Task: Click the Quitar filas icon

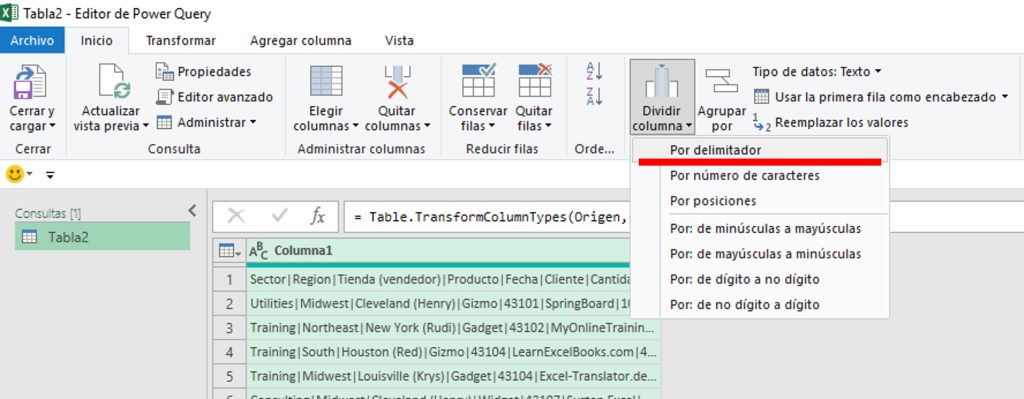Action: (535, 80)
